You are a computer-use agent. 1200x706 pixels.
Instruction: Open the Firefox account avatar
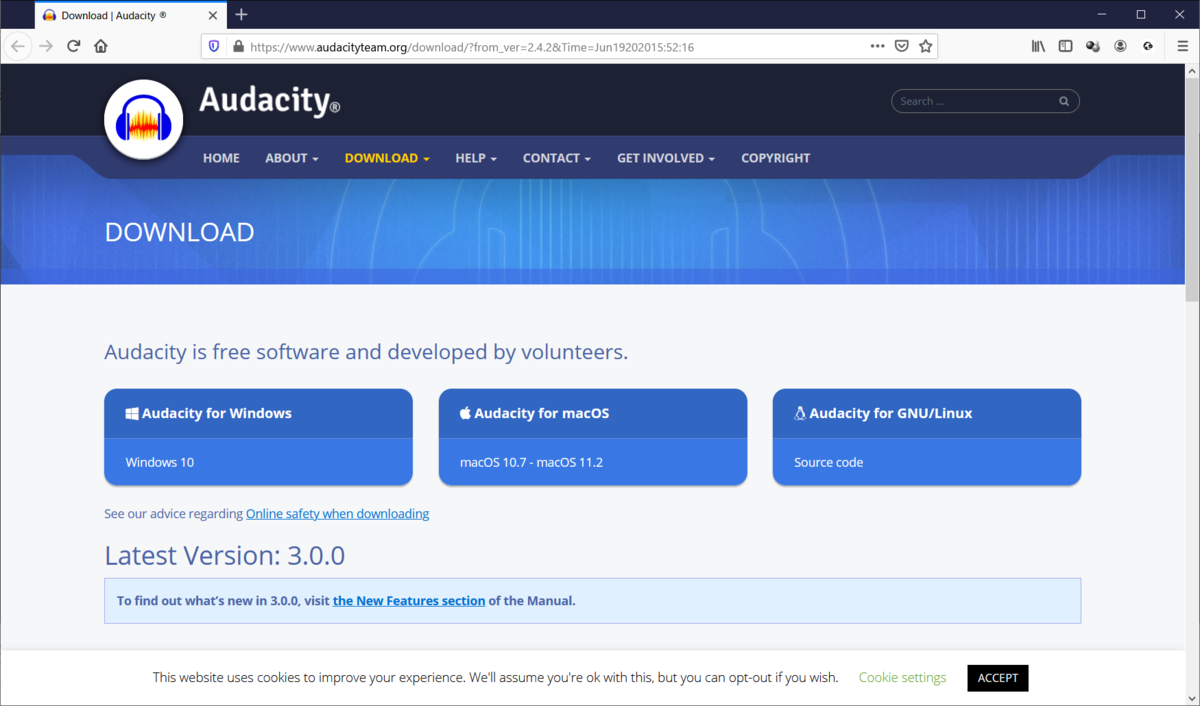(1121, 46)
